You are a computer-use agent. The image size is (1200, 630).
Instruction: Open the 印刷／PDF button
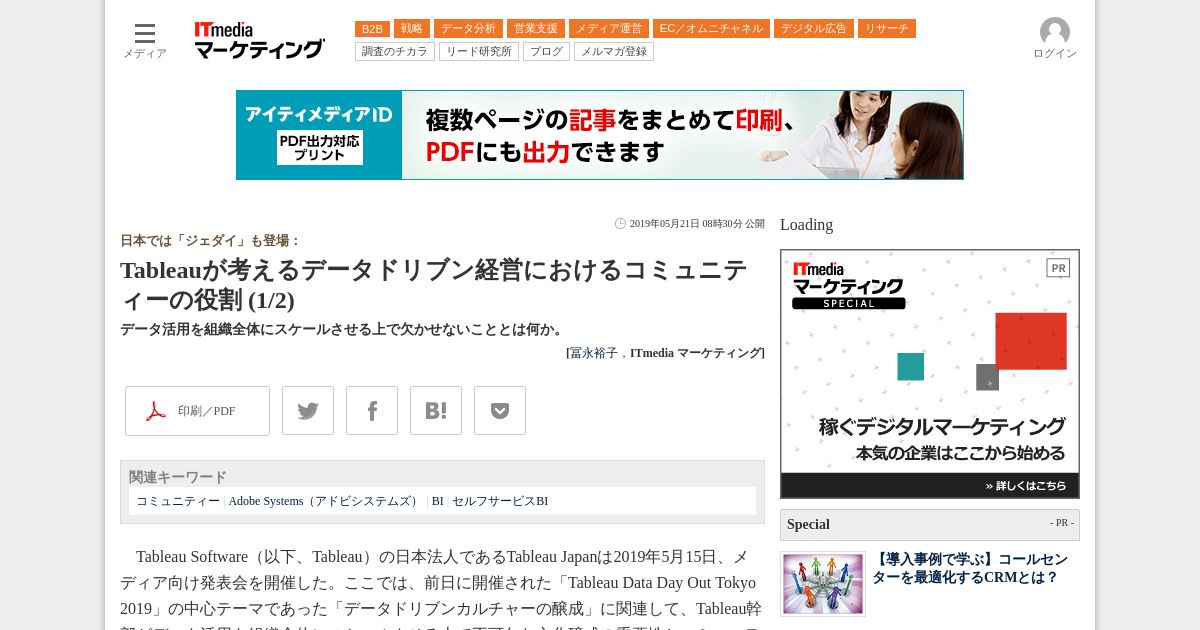click(x=197, y=411)
